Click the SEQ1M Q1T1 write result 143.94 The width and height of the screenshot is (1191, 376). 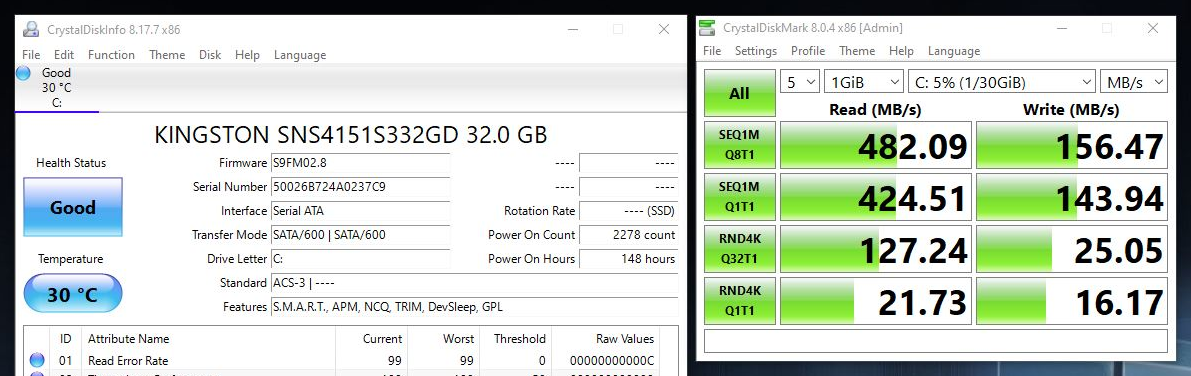point(1072,197)
